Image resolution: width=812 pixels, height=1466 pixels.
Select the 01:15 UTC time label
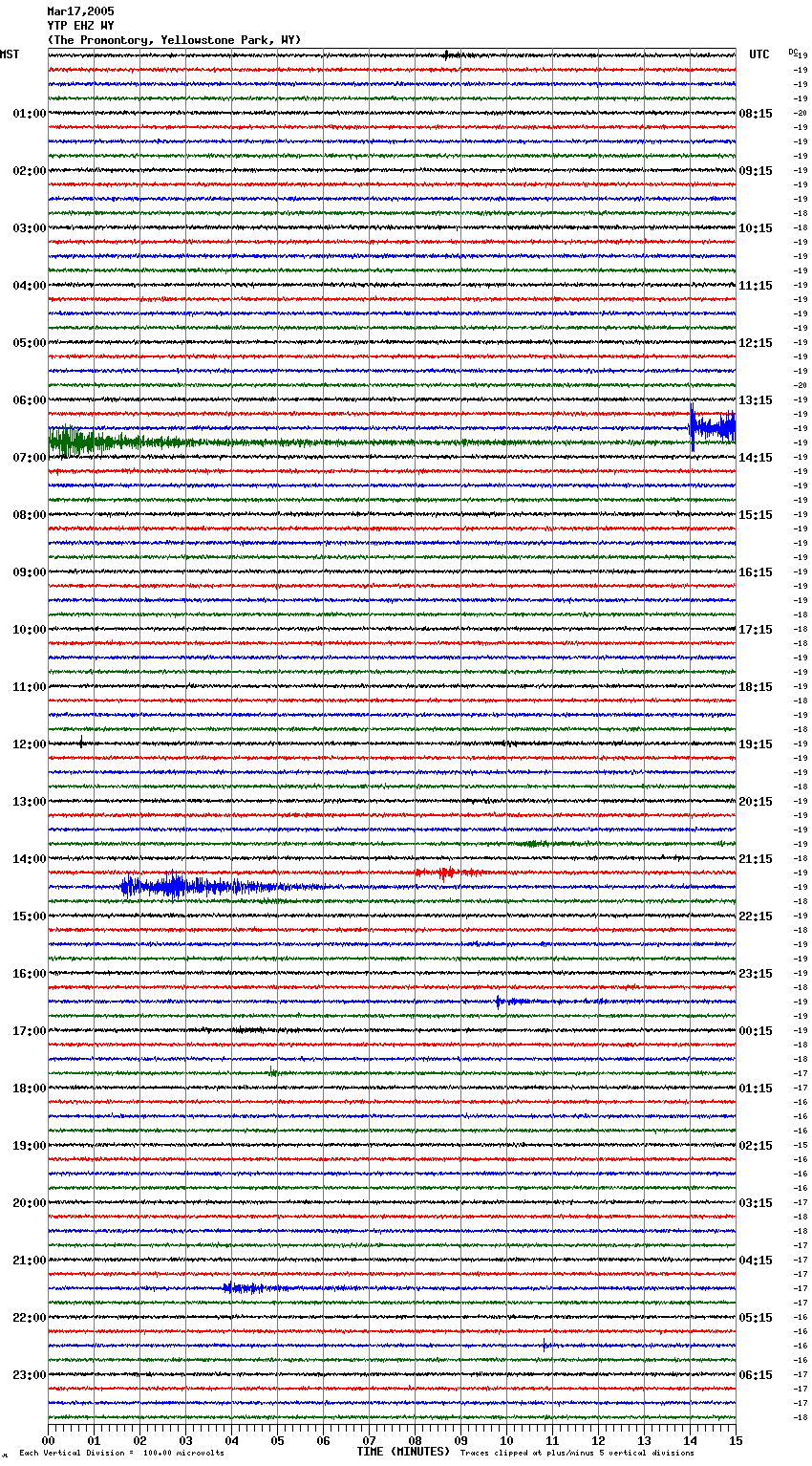[756, 1089]
